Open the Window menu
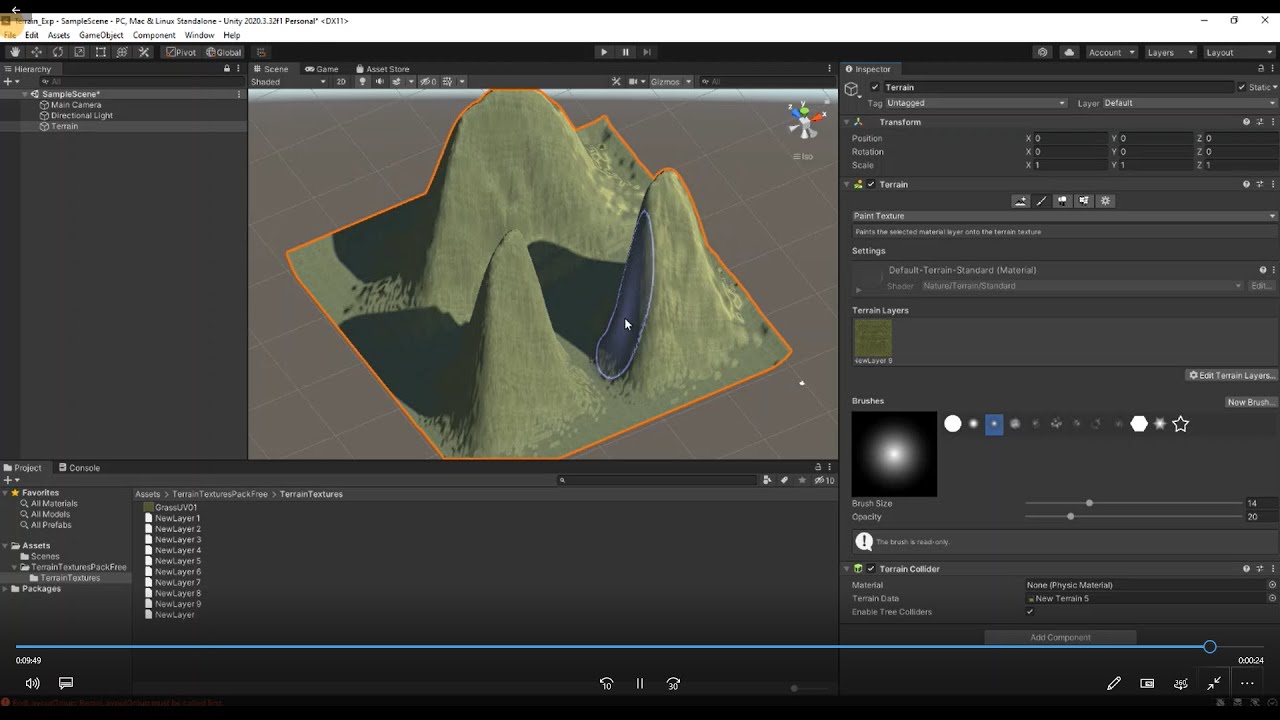Viewport: 1280px width, 720px height. tap(199, 35)
